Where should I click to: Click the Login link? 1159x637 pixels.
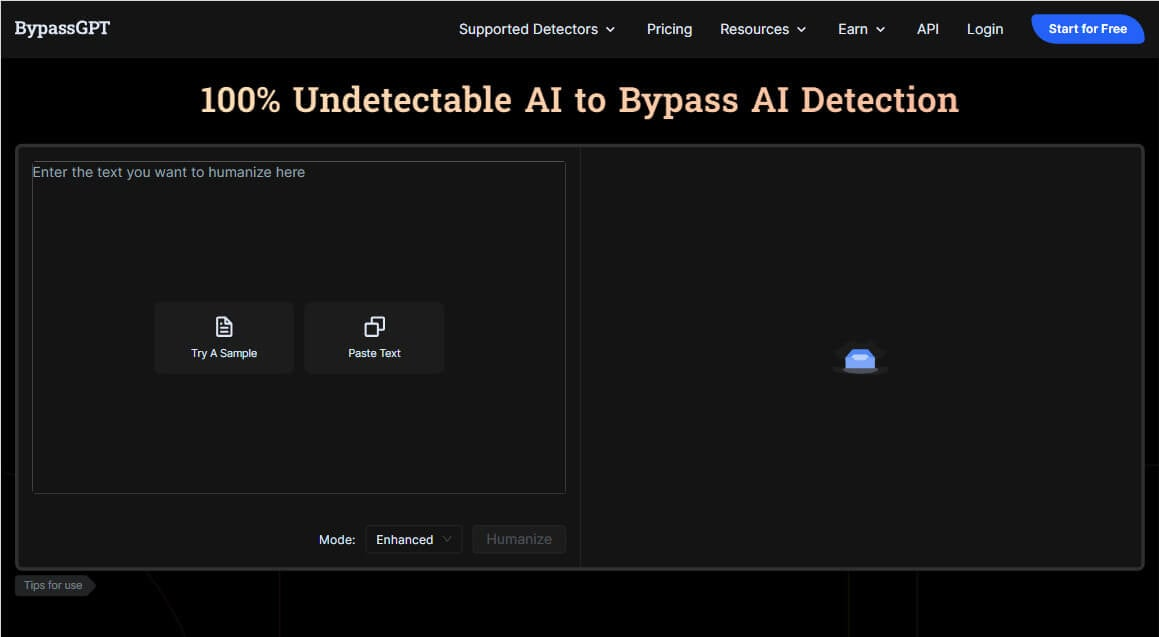point(985,29)
